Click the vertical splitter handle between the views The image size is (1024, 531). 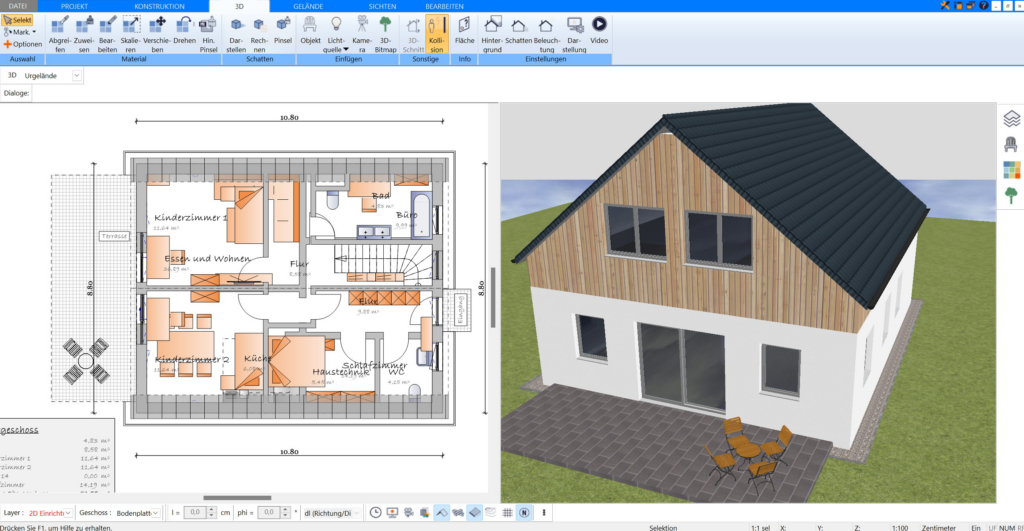pyautogui.click(x=493, y=297)
